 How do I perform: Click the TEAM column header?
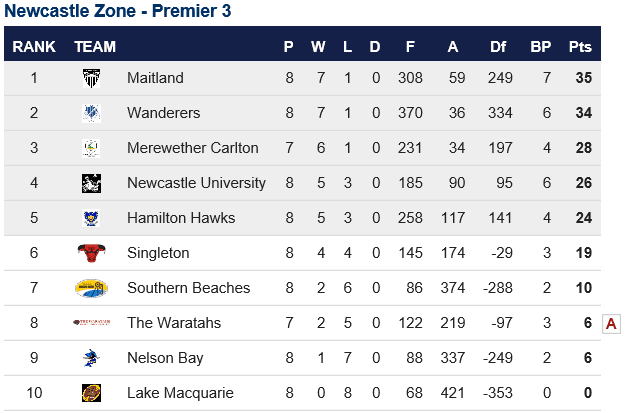[95, 46]
